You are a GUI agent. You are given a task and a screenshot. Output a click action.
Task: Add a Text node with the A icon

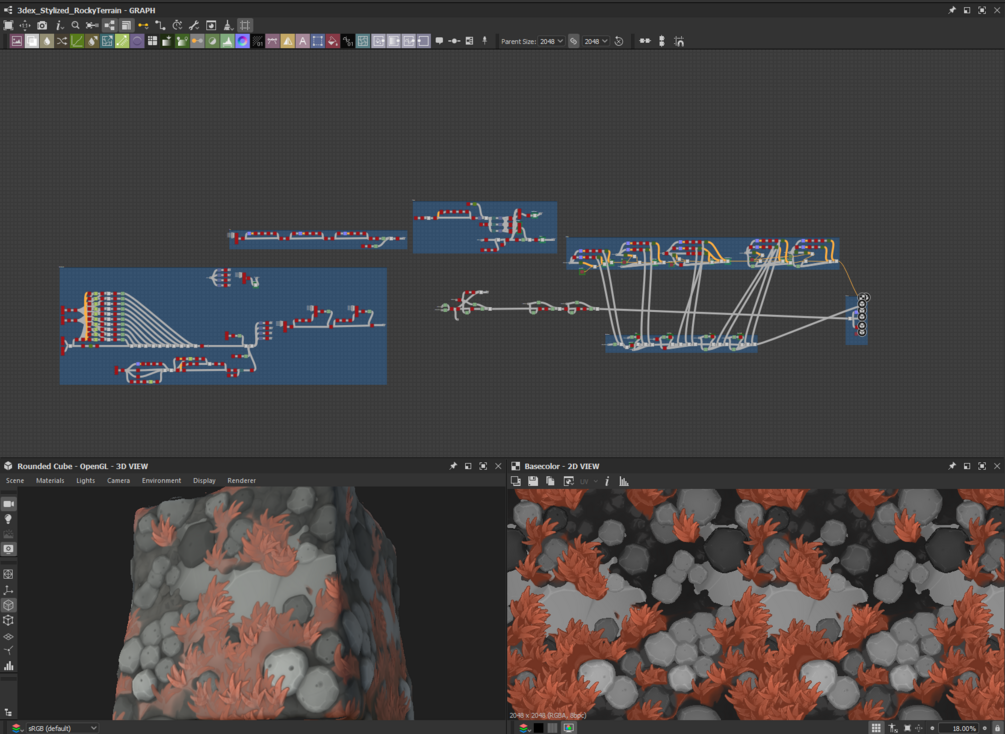[303, 41]
